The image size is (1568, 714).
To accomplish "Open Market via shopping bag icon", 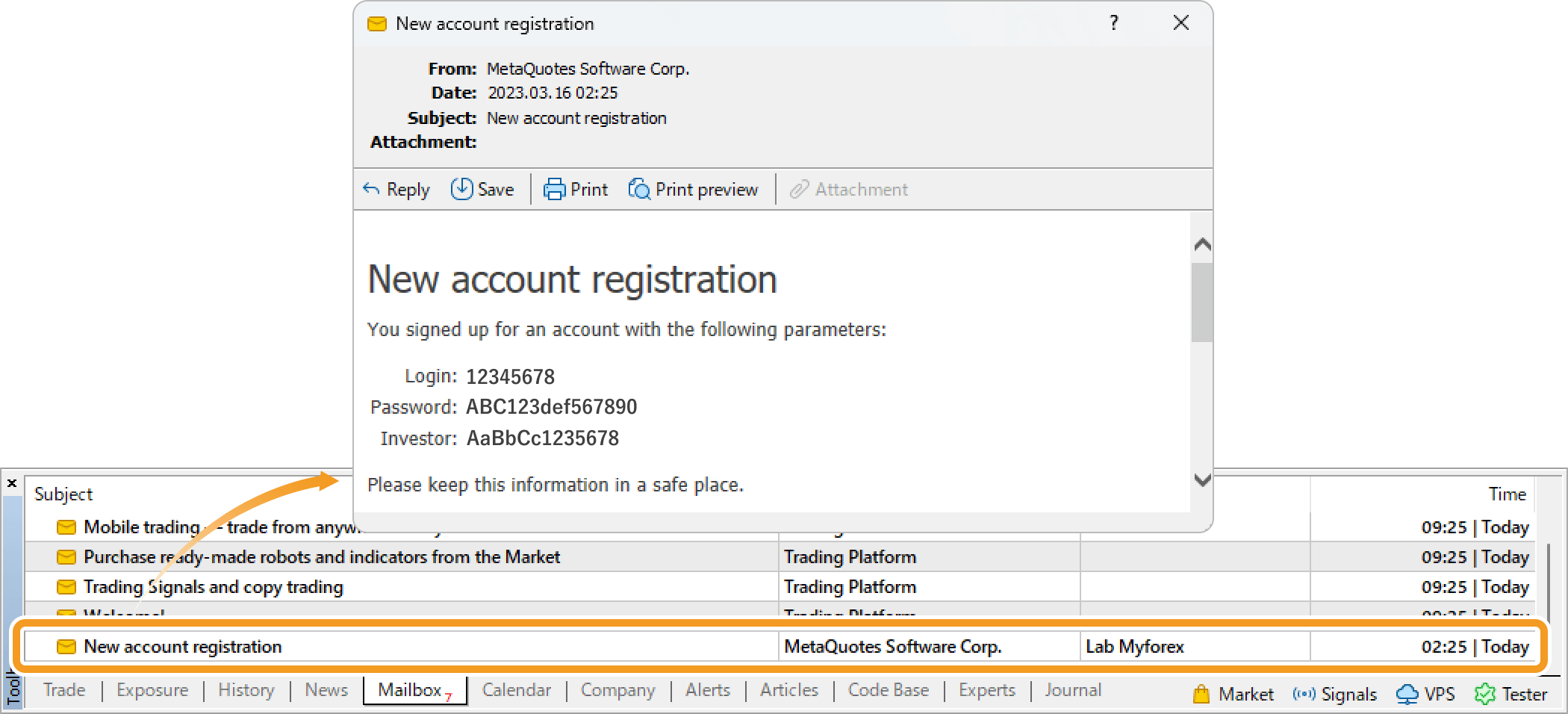I will click(1201, 694).
